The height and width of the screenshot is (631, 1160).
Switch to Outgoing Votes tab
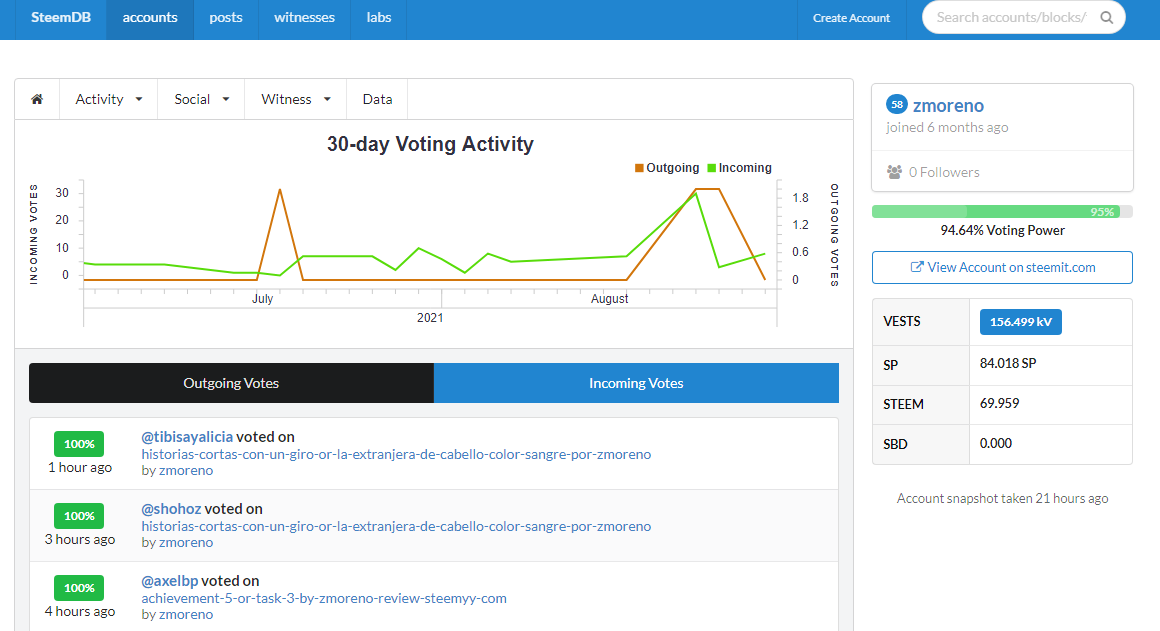pyautogui.click(x=232, y=383)
